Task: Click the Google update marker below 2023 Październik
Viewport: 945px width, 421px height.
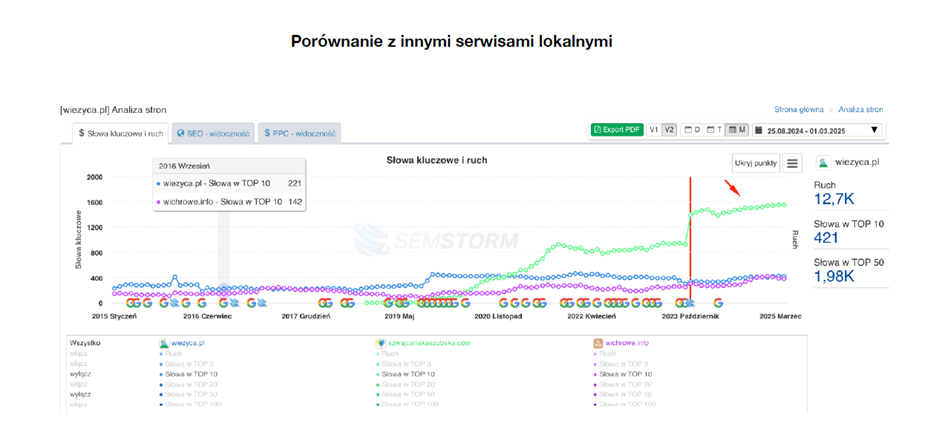Action: coord(685,303)
